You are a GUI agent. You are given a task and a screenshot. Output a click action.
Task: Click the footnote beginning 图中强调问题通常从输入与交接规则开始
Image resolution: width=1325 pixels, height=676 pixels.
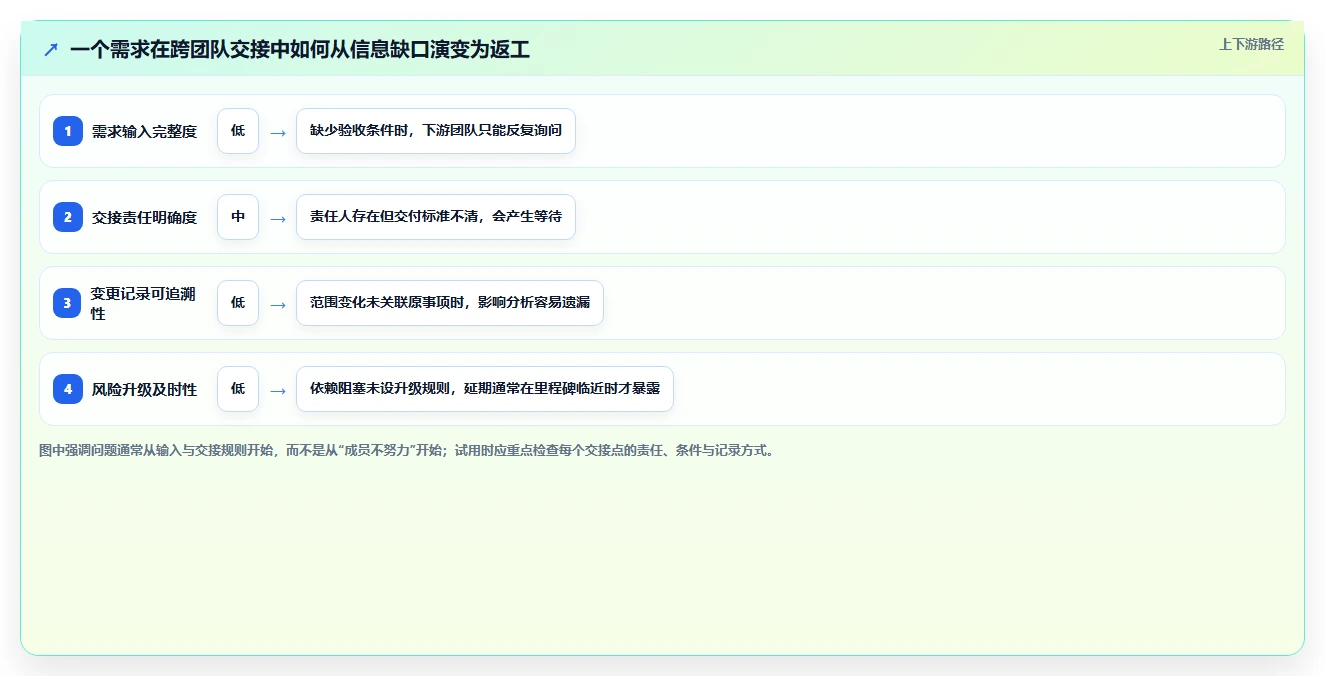407,450
